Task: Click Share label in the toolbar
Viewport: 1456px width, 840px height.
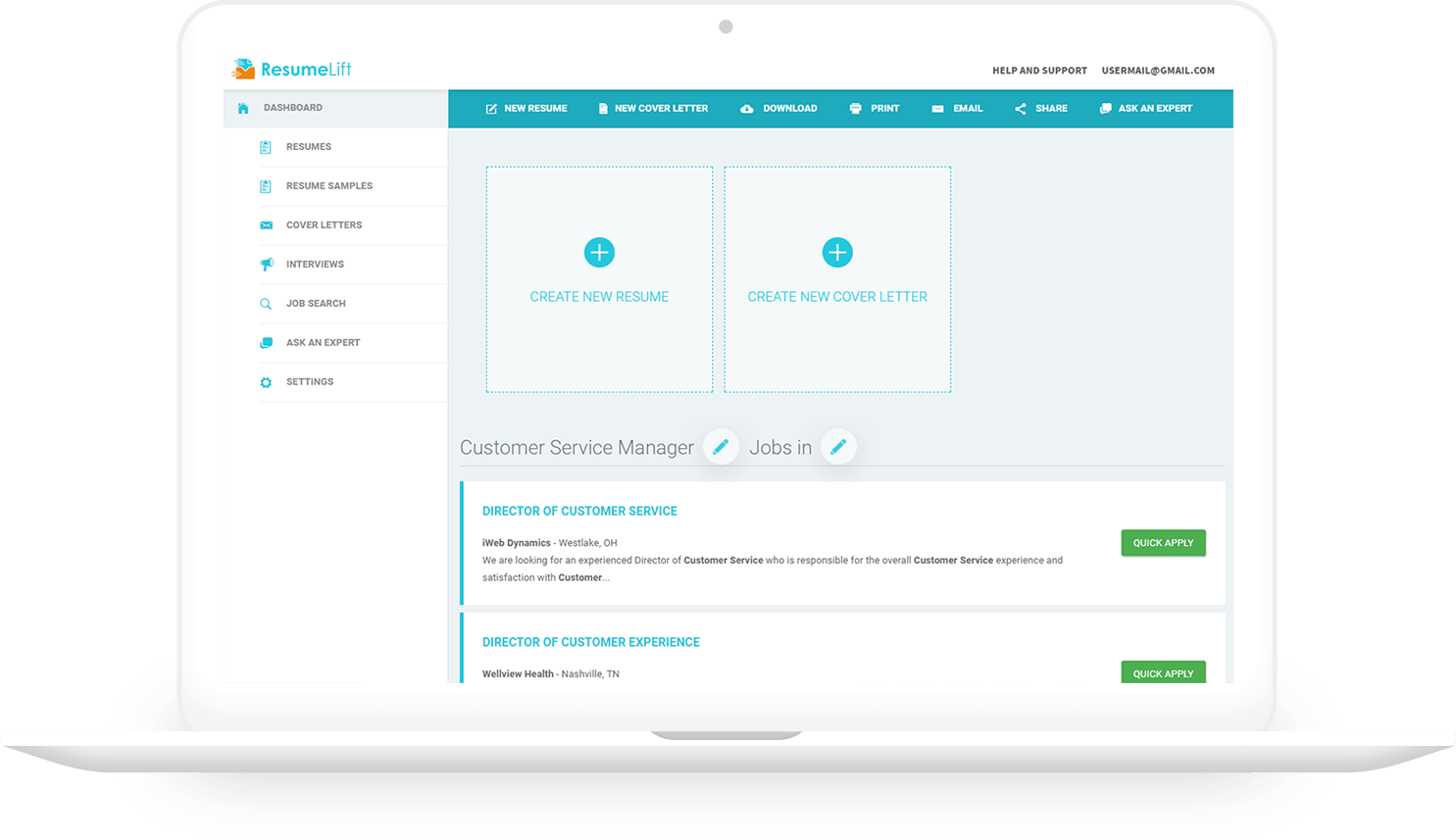Action: (1051, 109)
